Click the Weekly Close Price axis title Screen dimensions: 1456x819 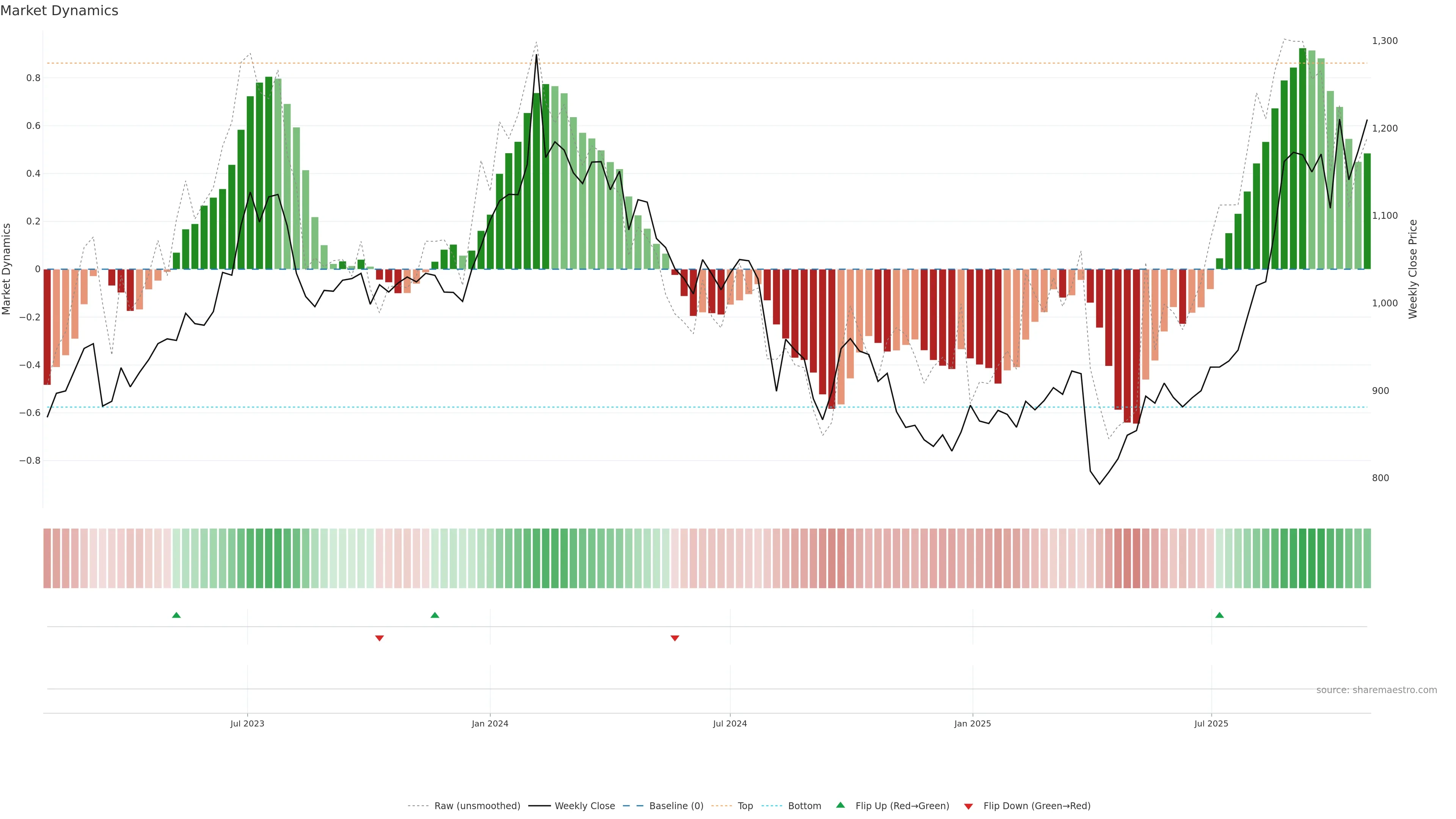pyautogui.click(x=1412, y=269)
